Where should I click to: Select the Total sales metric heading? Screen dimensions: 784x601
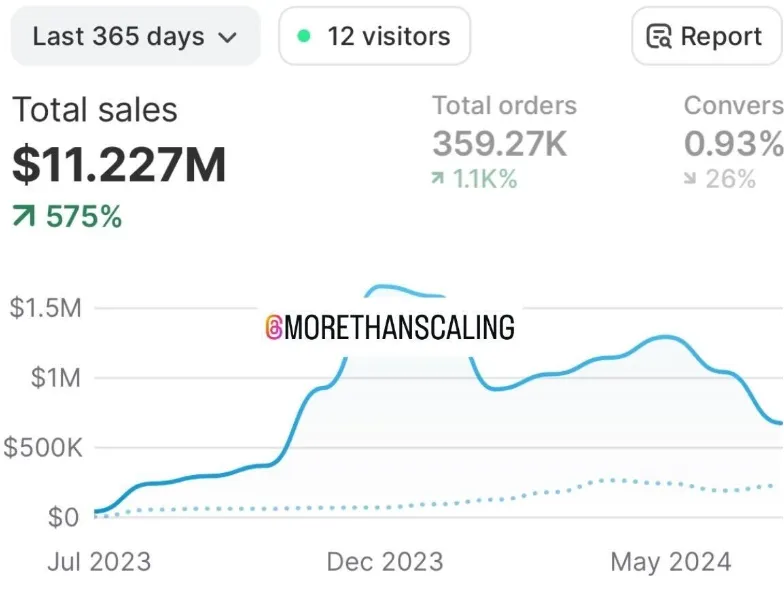click(x=95, y=110)
